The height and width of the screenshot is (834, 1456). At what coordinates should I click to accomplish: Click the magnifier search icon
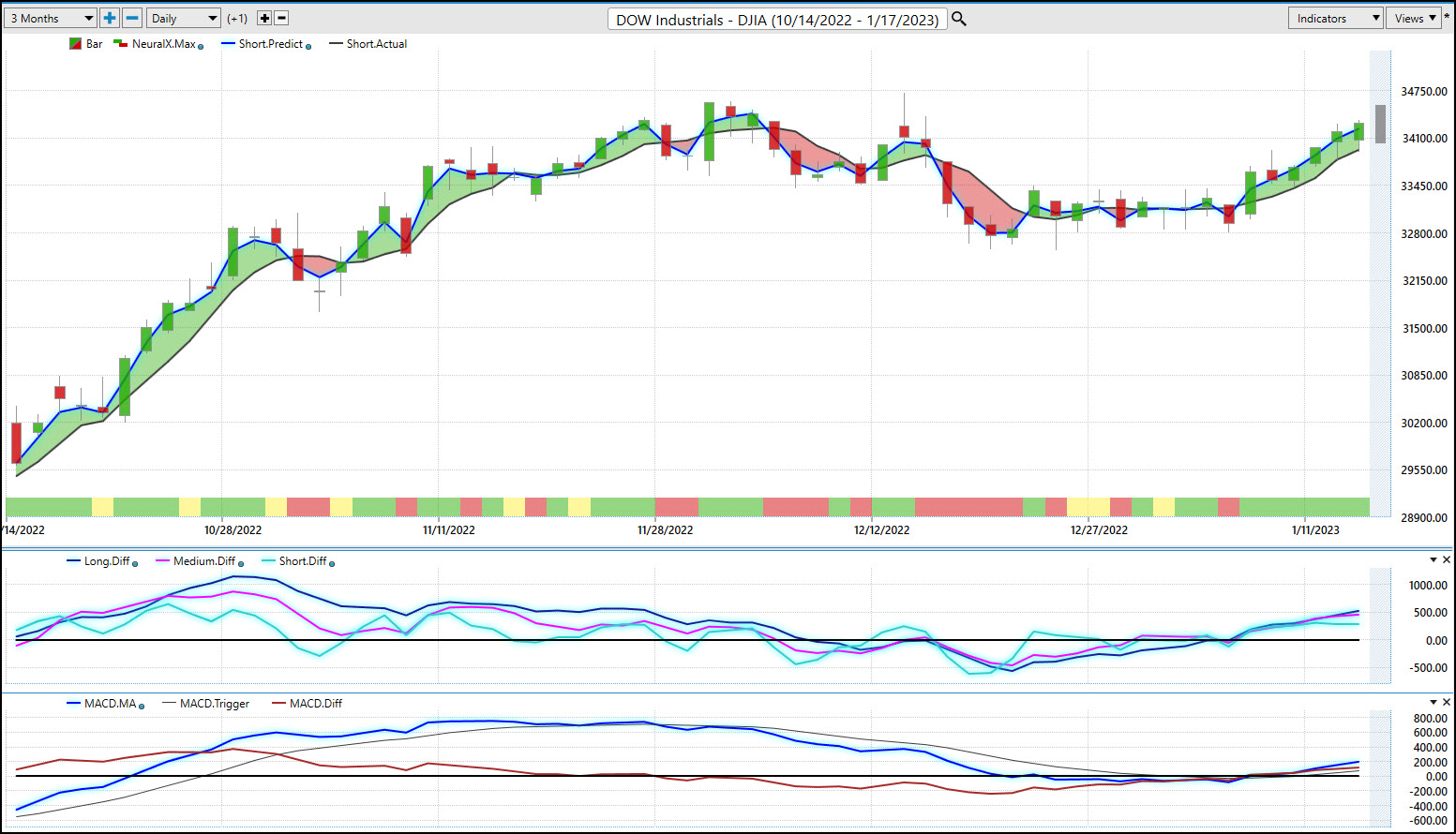(959, 19)
